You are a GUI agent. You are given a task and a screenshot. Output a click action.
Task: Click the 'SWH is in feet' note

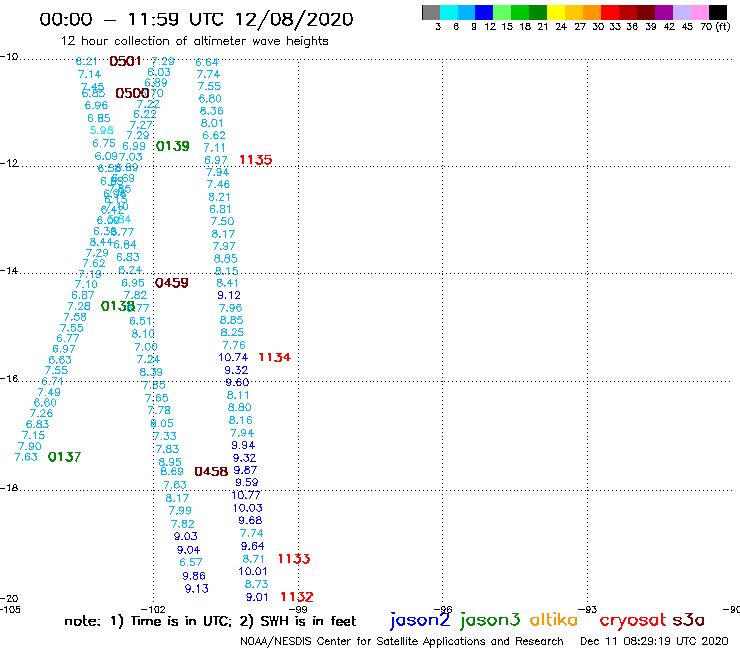tap(308, 621)
